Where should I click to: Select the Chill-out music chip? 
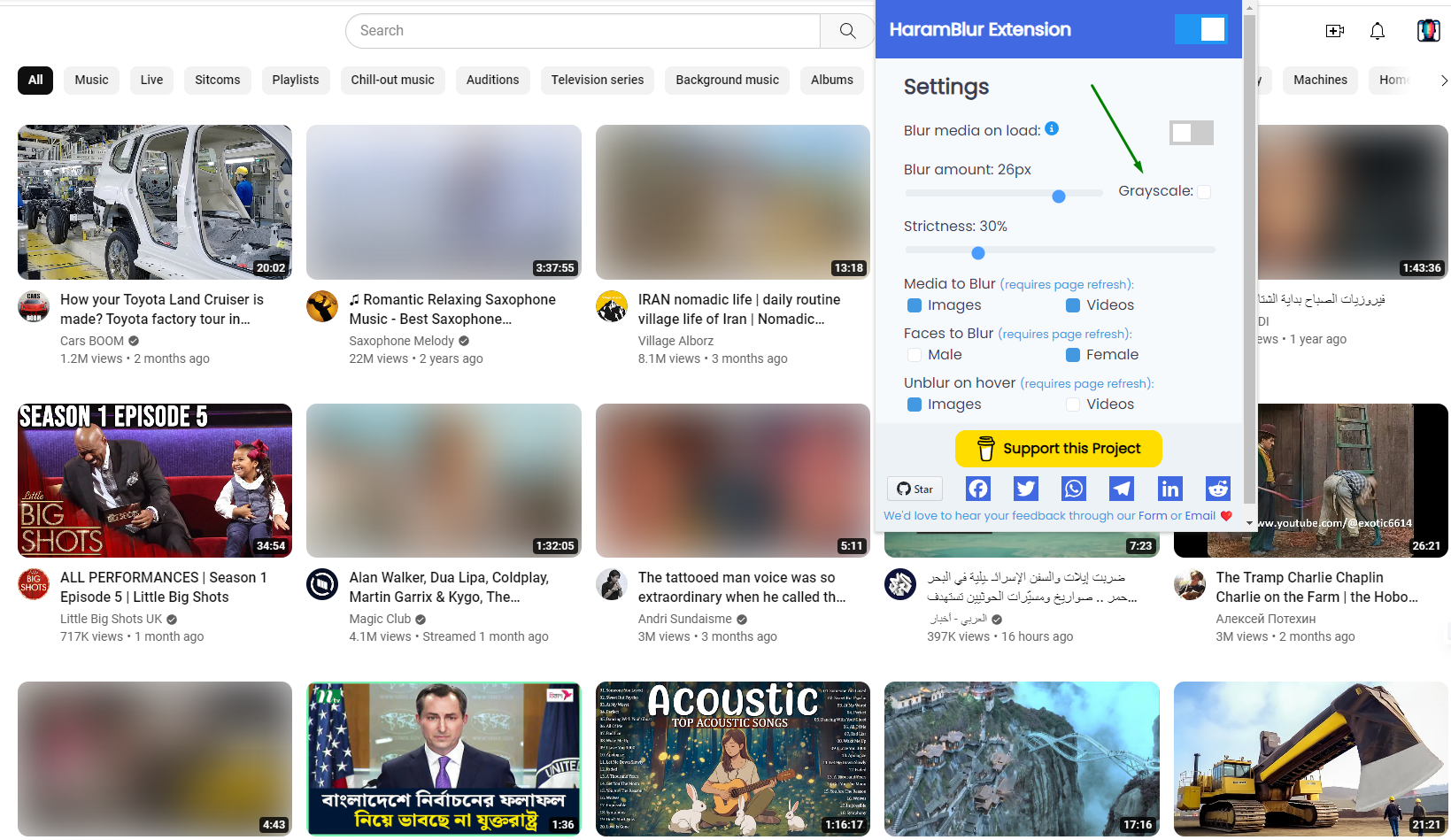click(392, 80)
